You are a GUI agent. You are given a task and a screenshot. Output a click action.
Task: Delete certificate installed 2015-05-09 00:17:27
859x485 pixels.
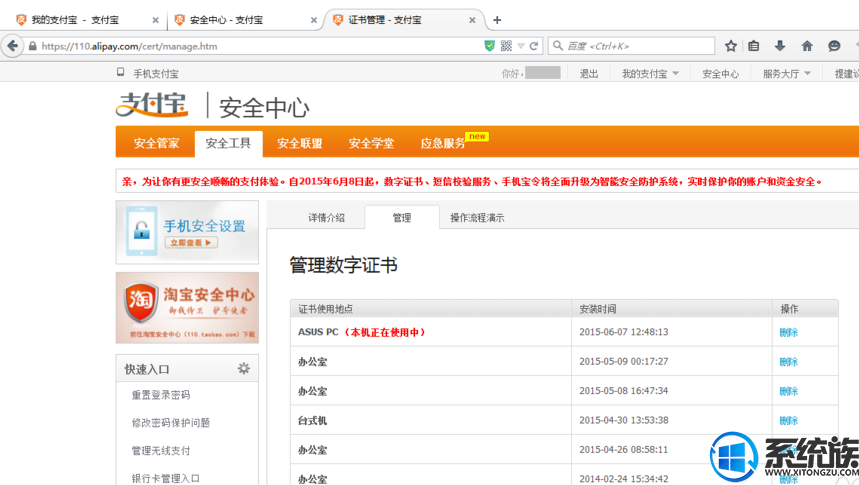(x=789, y=362)
